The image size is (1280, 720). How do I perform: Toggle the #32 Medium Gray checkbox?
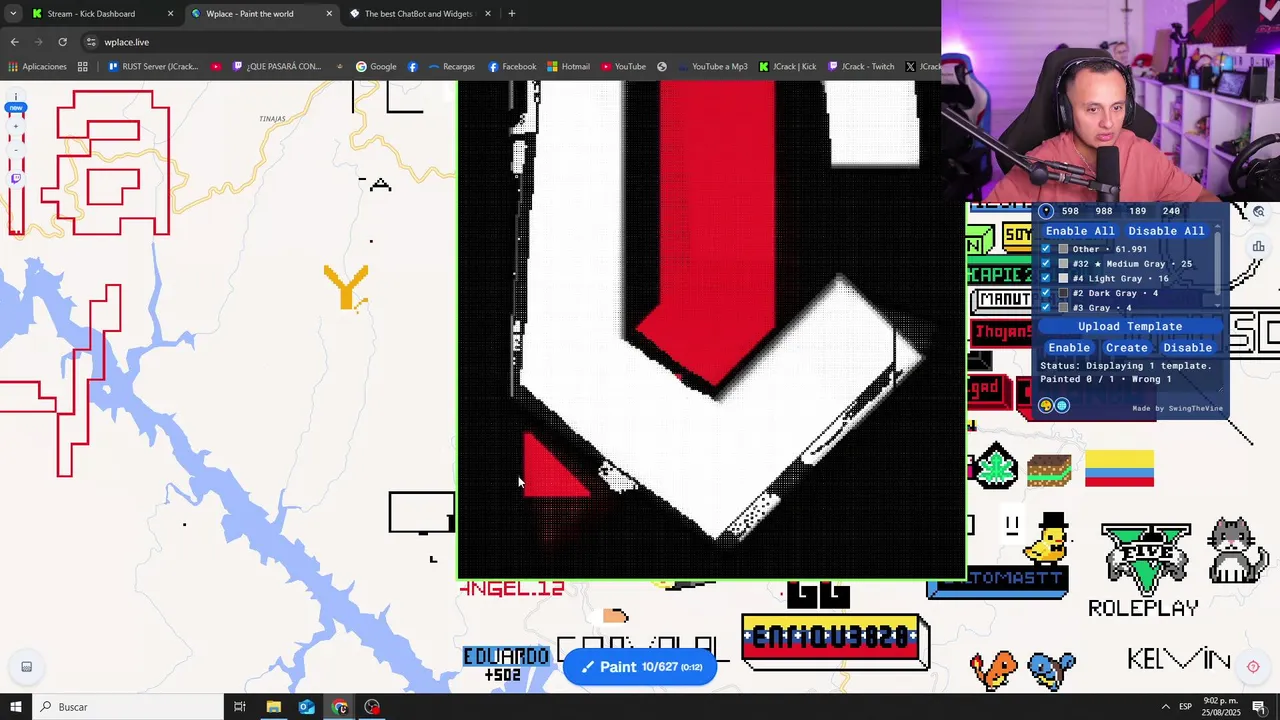coord(1046,264)
